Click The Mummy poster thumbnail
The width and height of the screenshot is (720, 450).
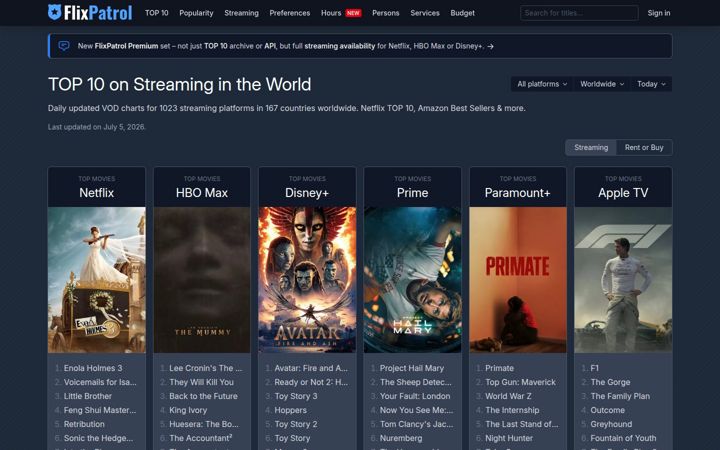(202, 280)
